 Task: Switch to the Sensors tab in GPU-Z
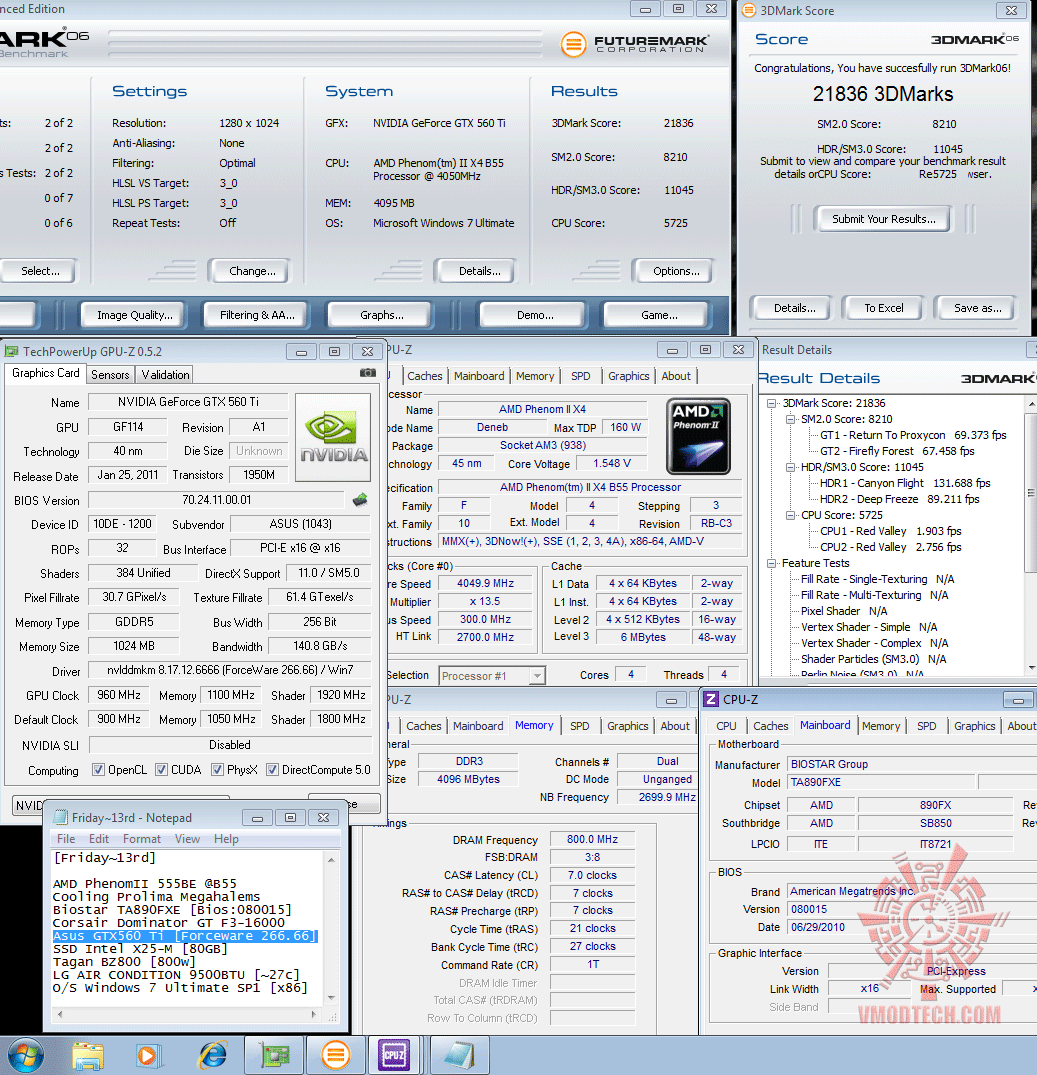(x=110, y=374)
